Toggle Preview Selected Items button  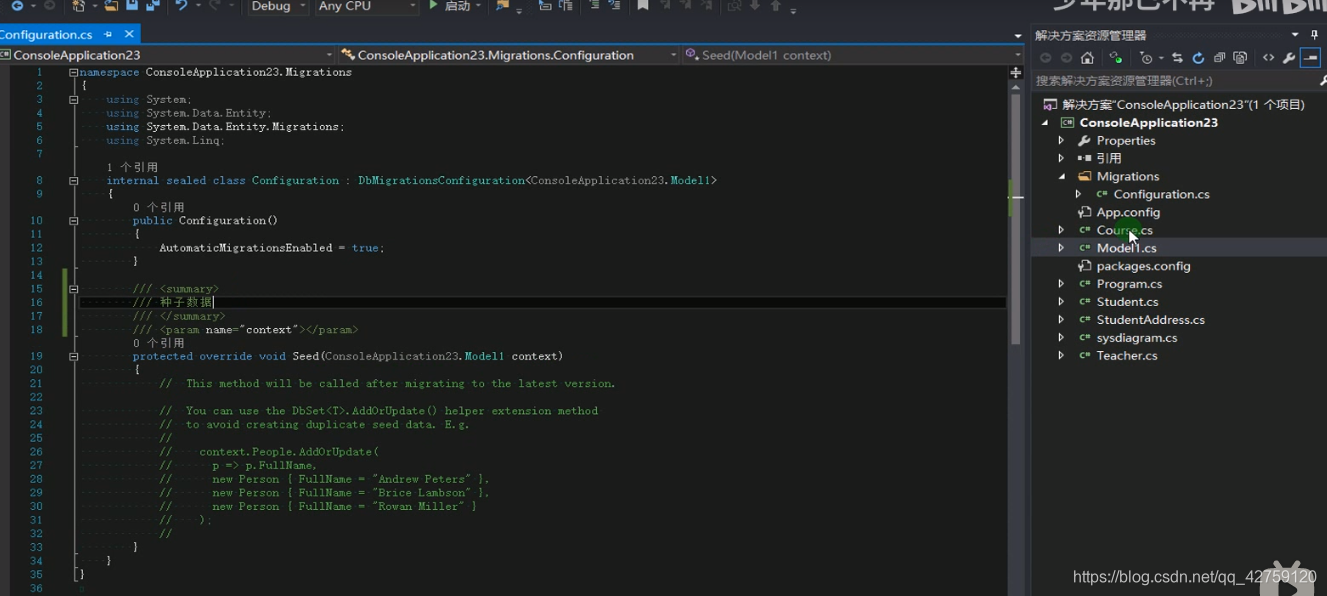click(1310, 58)
